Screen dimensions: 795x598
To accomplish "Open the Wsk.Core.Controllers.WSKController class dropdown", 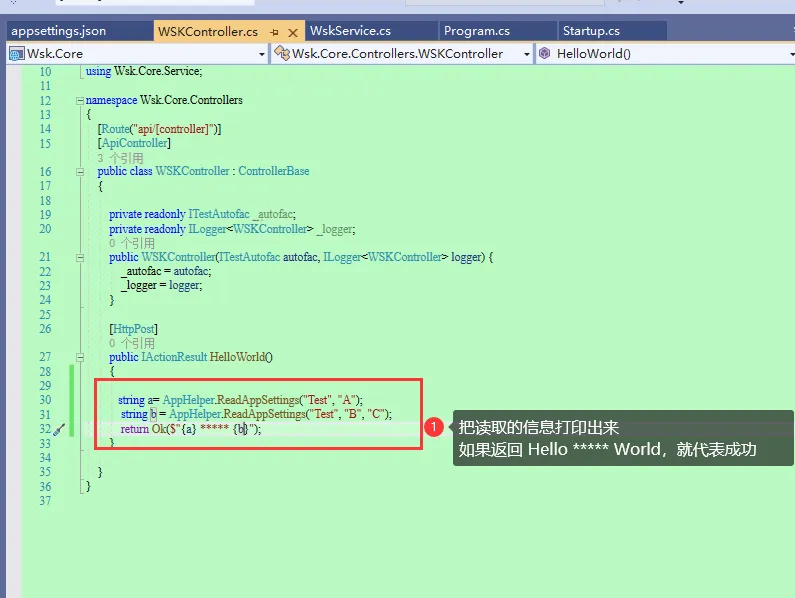I will (x=526, y=54).
